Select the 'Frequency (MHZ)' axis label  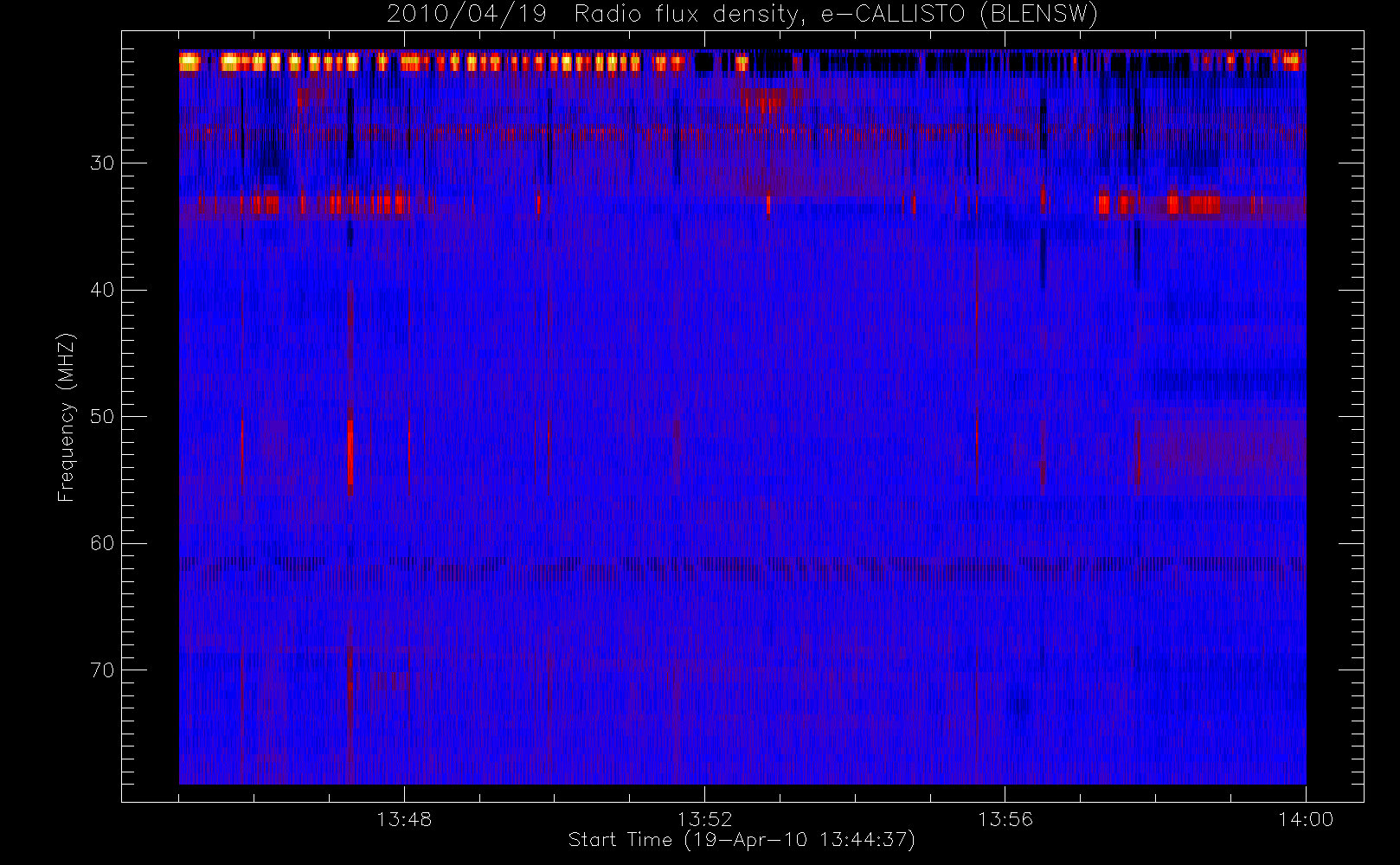67,417
